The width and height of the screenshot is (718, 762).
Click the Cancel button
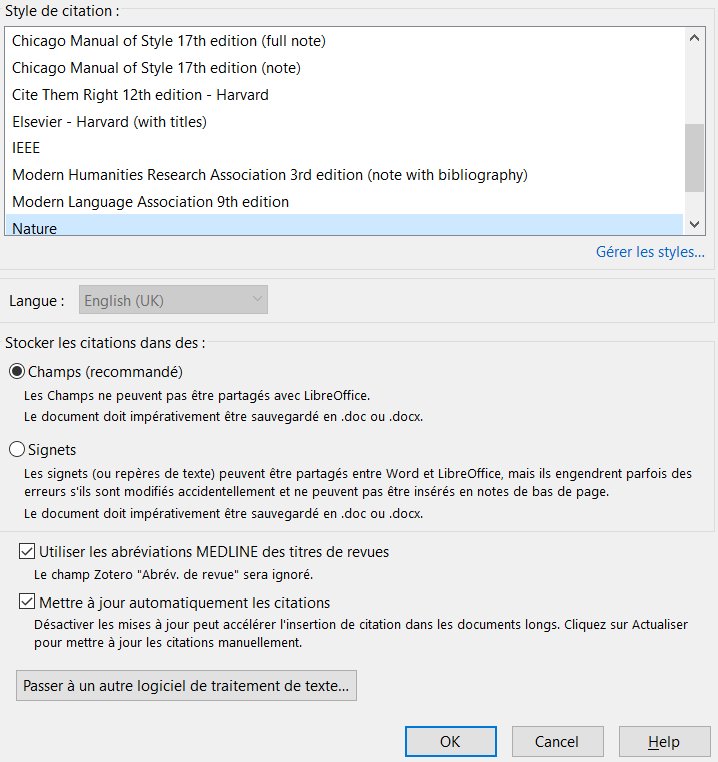coord(557,742)
